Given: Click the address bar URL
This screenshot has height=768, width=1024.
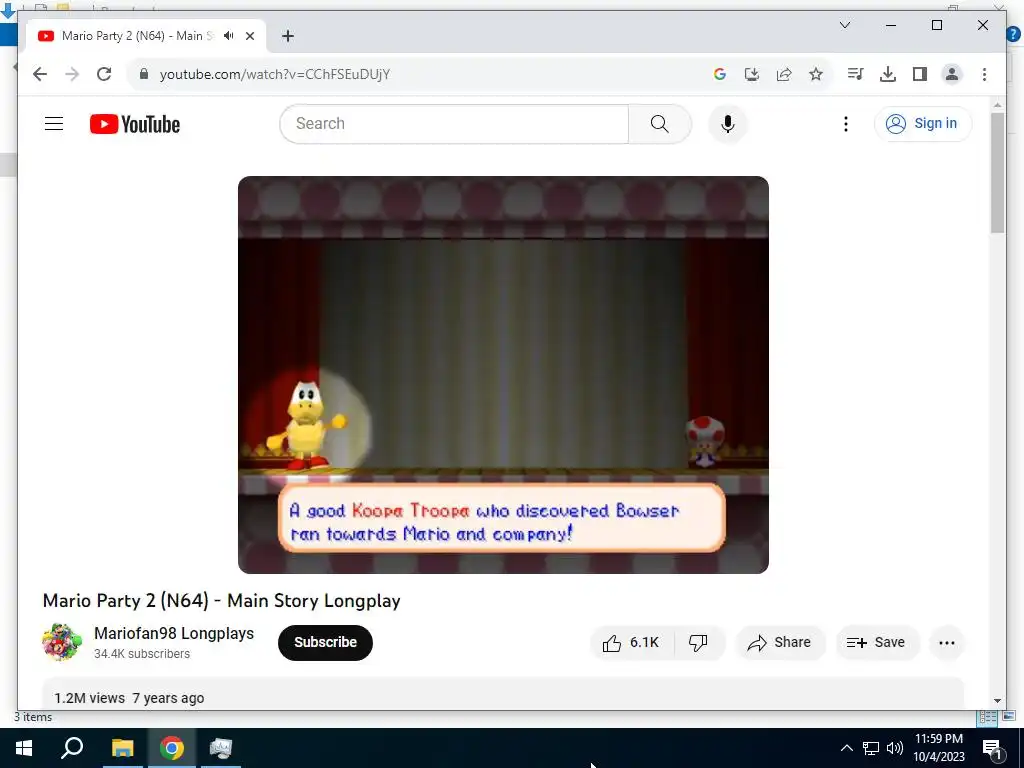Looking at the screenshot, I should [x=275, y=74].
